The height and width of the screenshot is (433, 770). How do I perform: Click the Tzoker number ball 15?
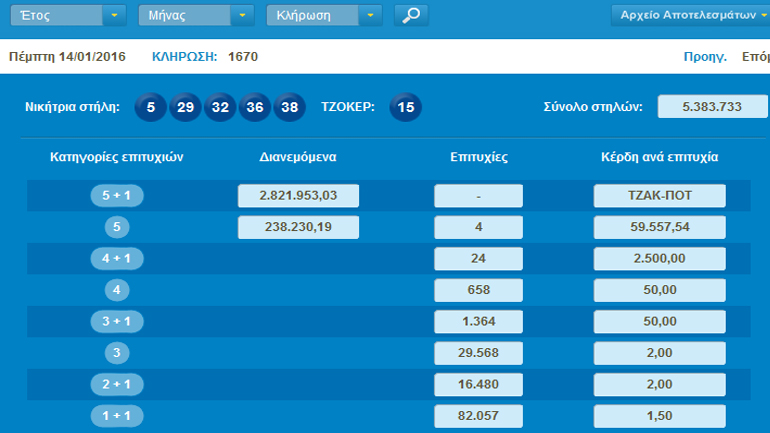coord(405,106)
